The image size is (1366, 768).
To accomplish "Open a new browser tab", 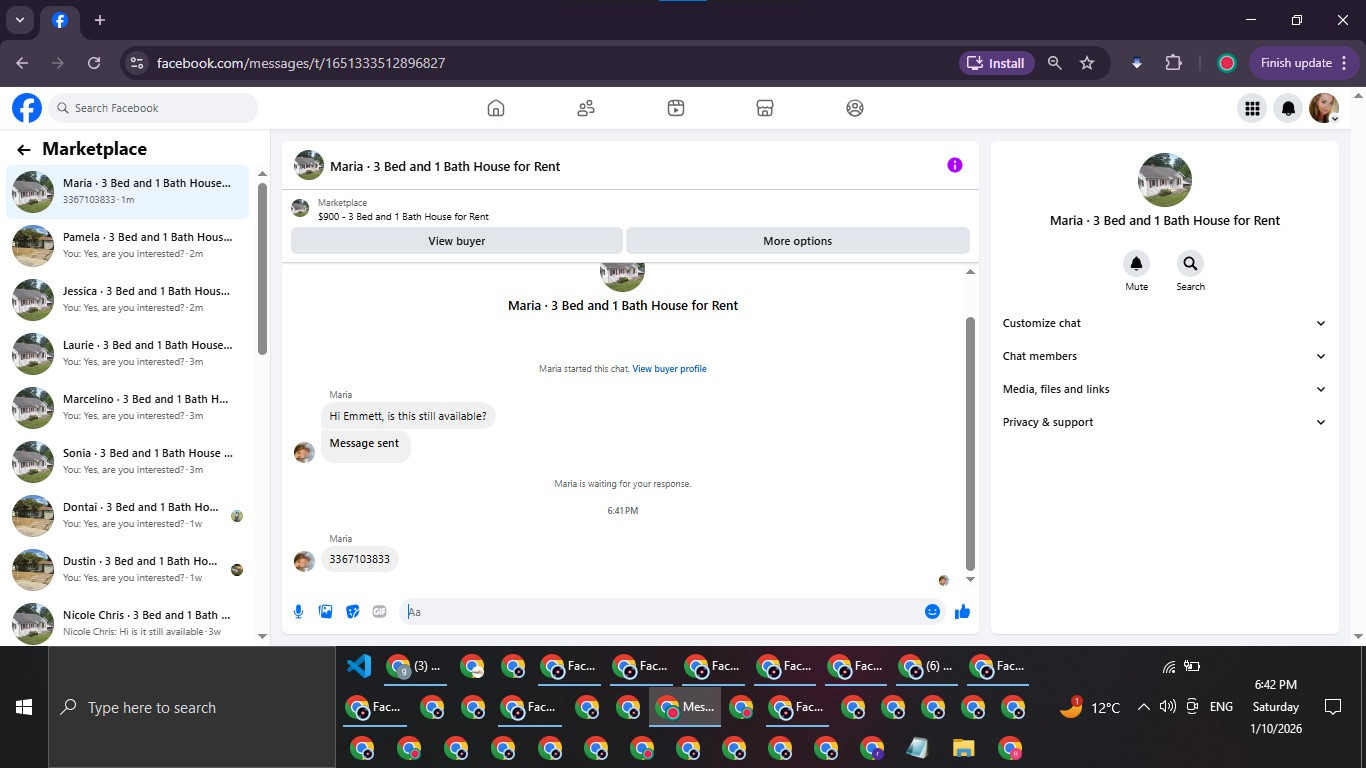I will coord(99,20).
